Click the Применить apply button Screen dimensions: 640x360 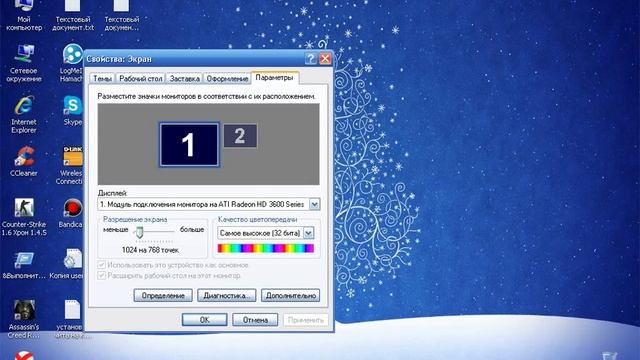pyautogui.click(x=306, y=320)
